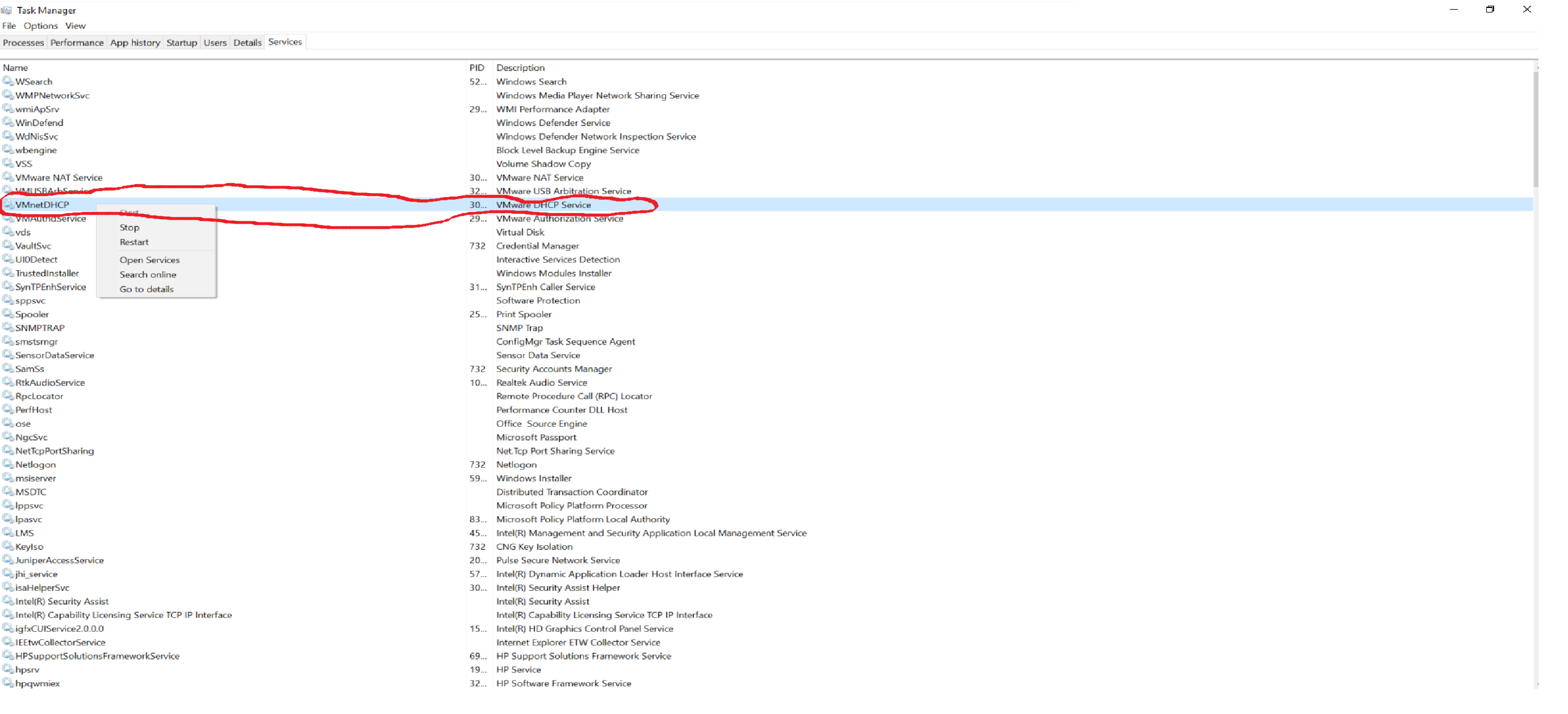This screenshot has height=714, width=1568.
Task: Switch to the Processes tab
Action: (23, 43)
